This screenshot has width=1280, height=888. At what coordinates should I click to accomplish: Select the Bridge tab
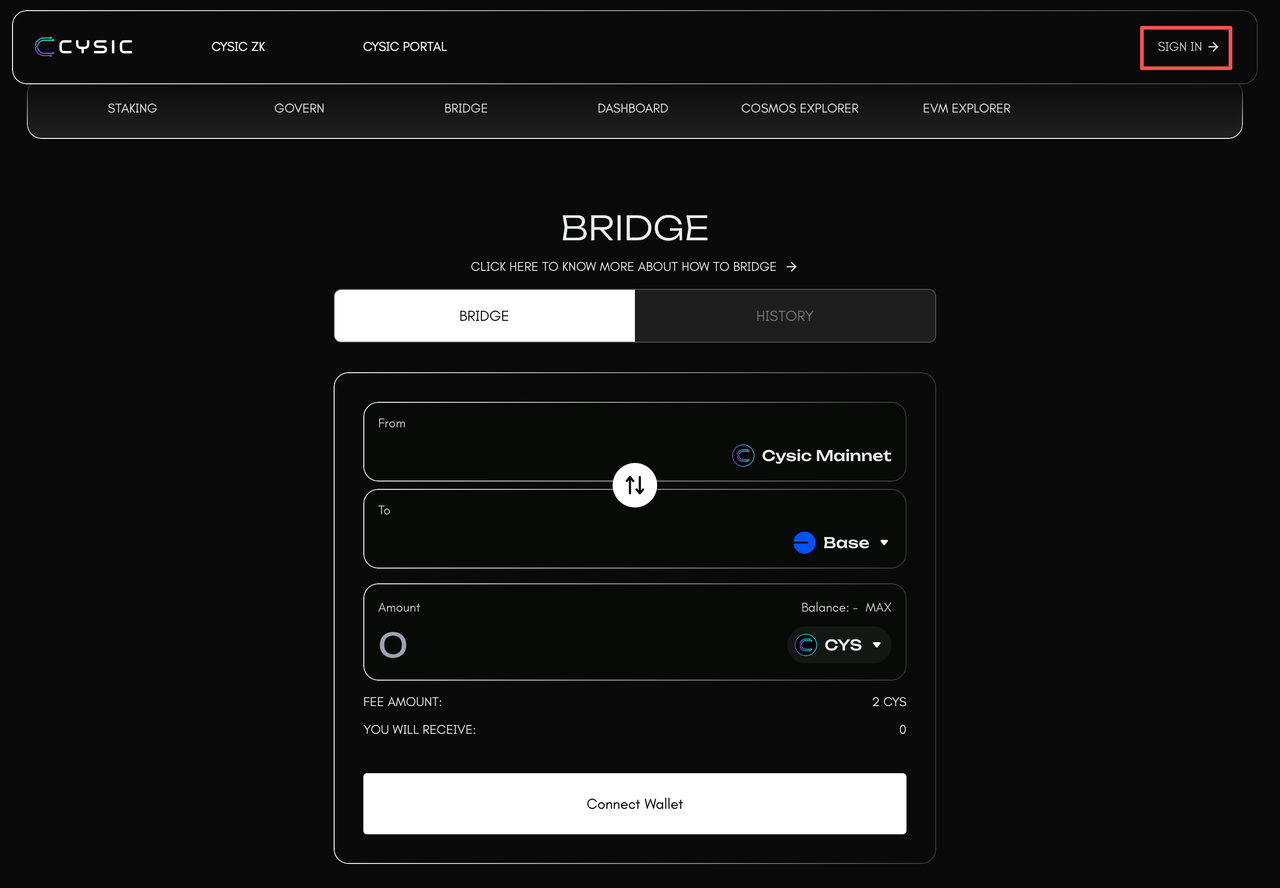pos(484,316)
